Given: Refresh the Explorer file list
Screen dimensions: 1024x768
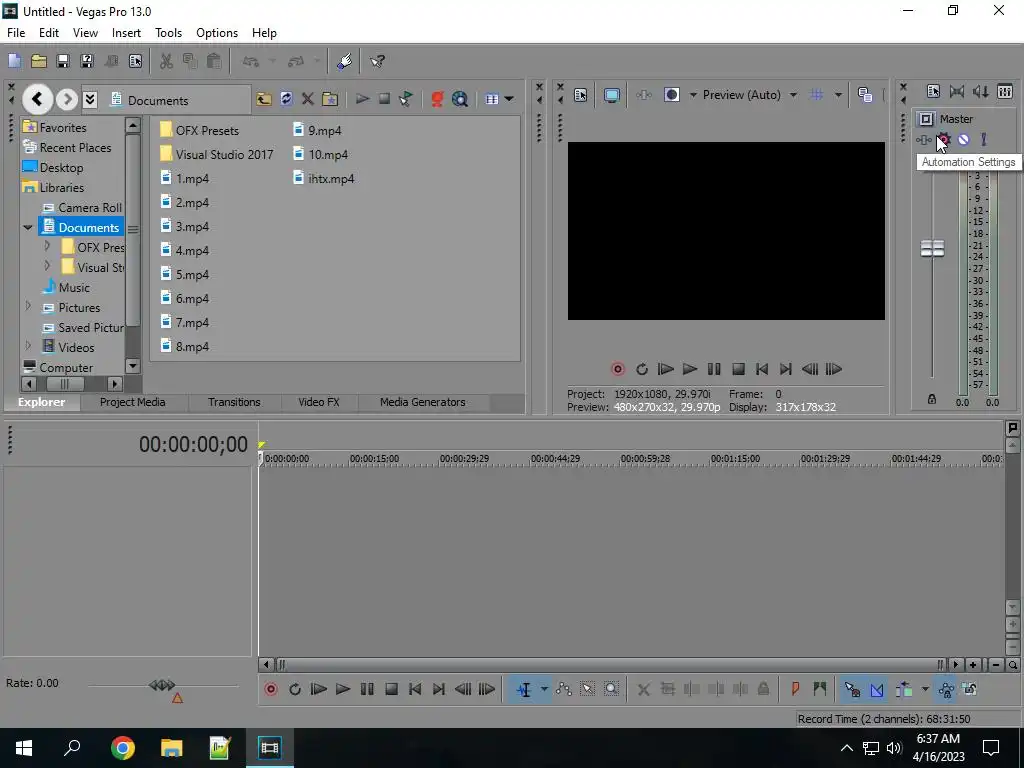Looking at the screenshot, I should coord(286,99).
